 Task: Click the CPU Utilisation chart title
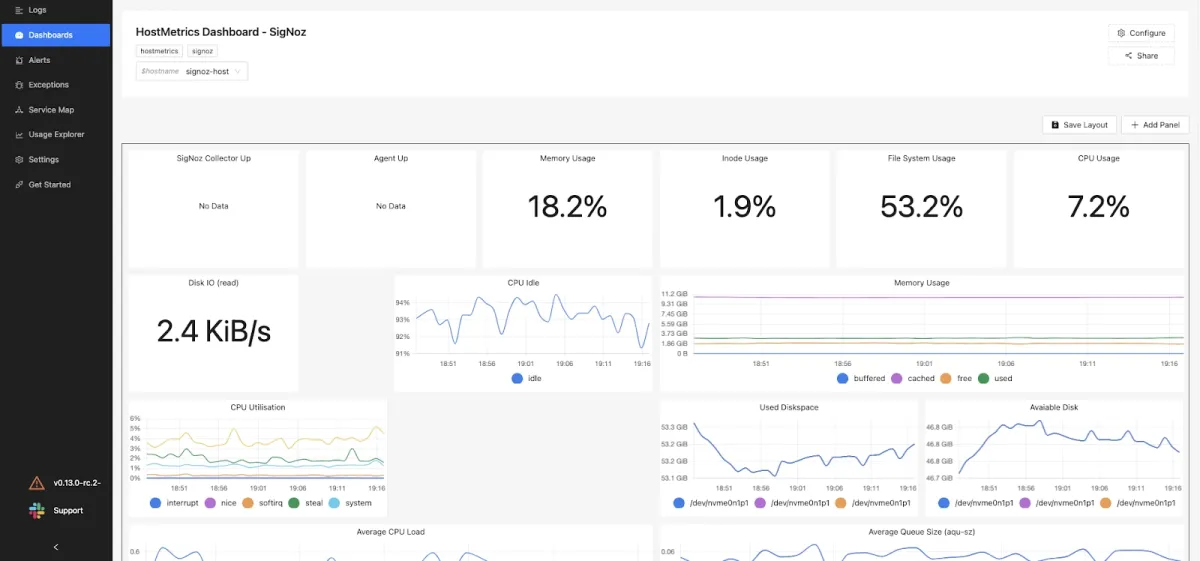pos(258,407)
